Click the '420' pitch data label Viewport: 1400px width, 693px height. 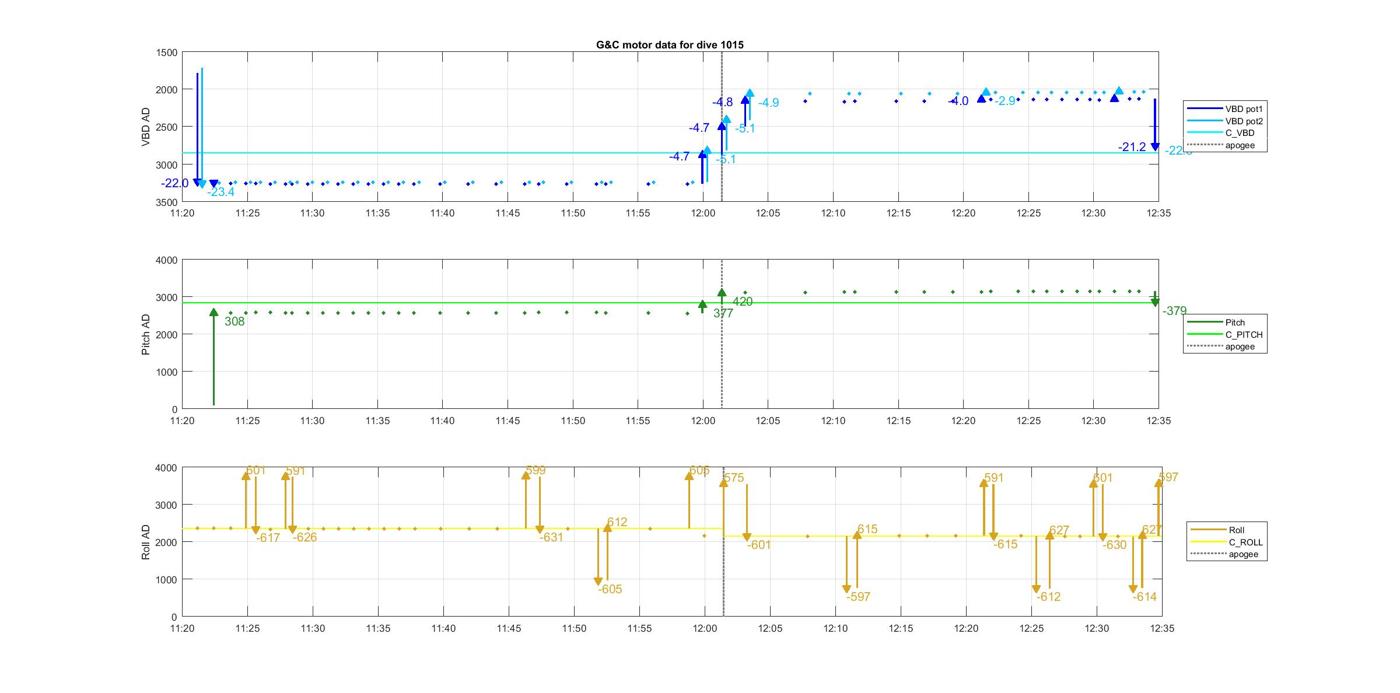pyautogui.click(x=743, y=301)
